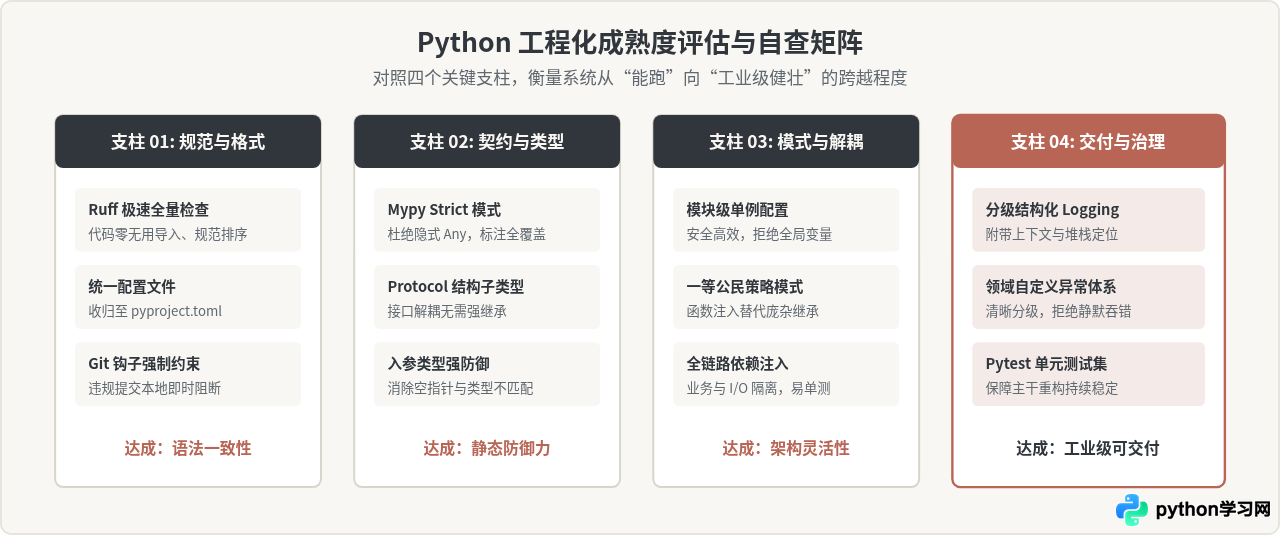Click the text '杜绝隐式 Any，标注全覆盖'
This screenshot has width=1280, height=536.
(467, 234)
